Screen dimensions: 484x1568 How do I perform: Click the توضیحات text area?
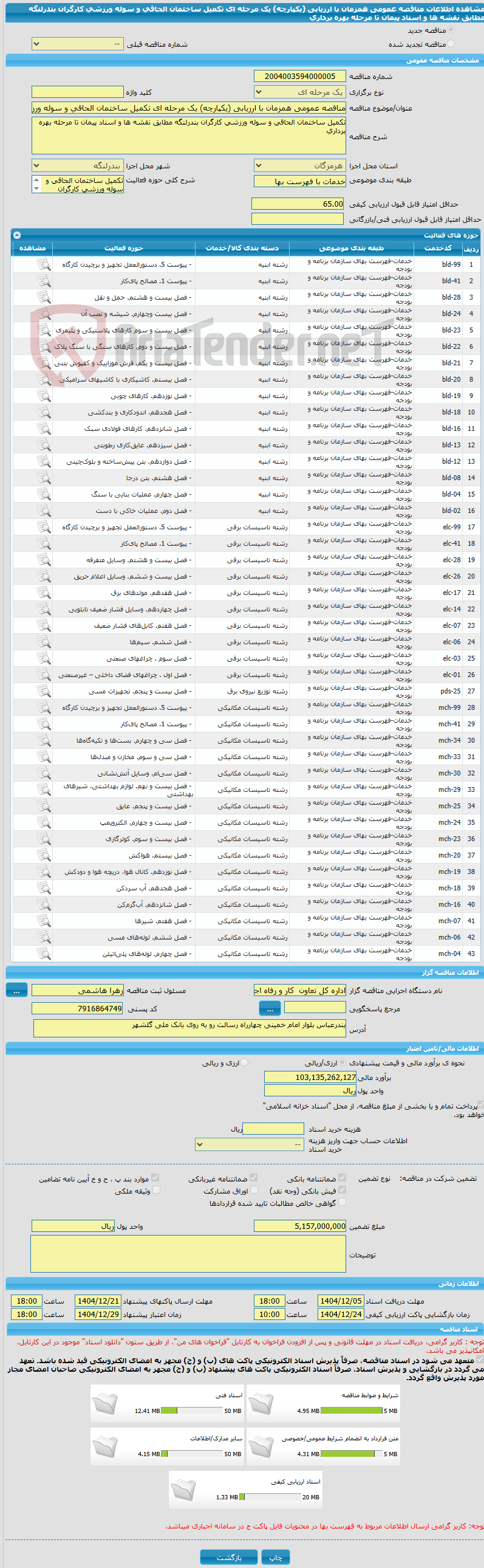tap(188, 1254)
